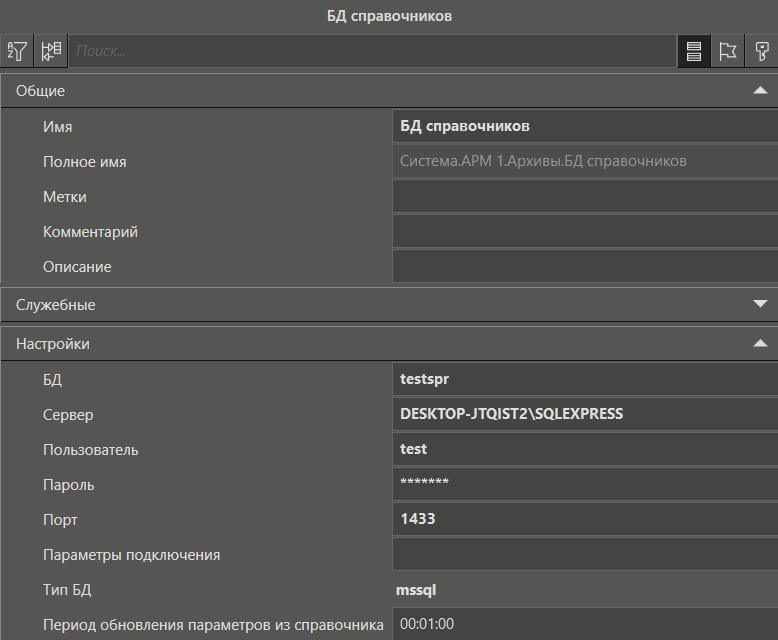The width and height of the screenshot is (778, 640).
Task: Toggle the pin marker icon
Action: (x=762, y=51)
